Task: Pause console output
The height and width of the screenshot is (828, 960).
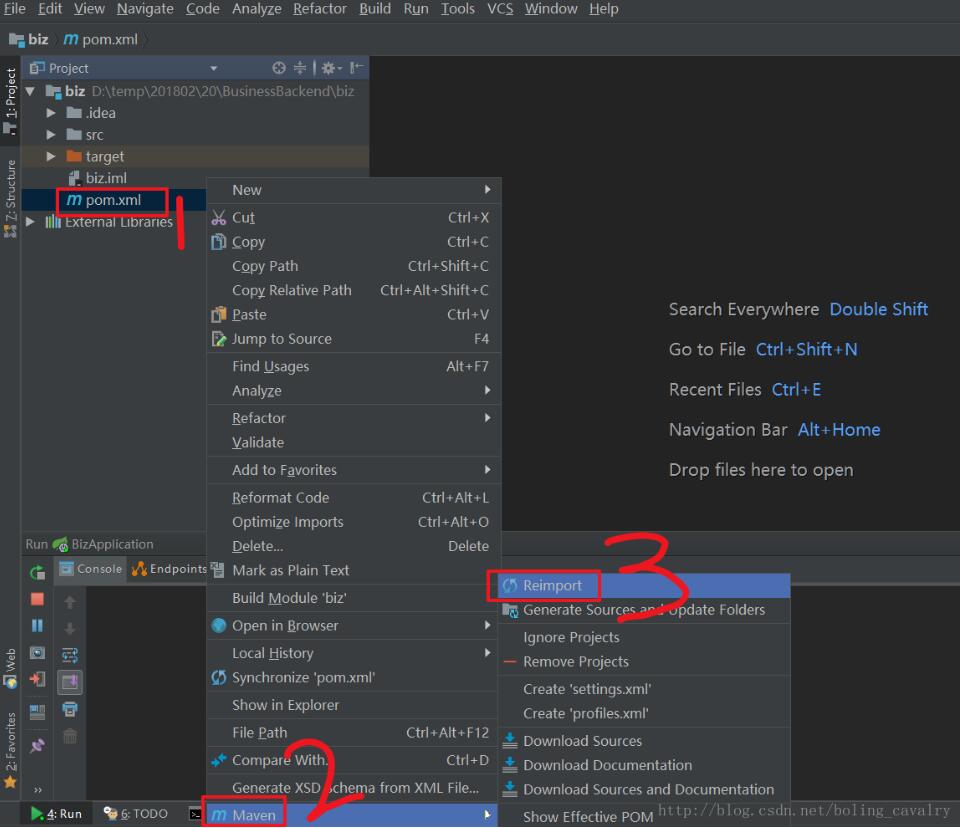Action: click(35, 625)
